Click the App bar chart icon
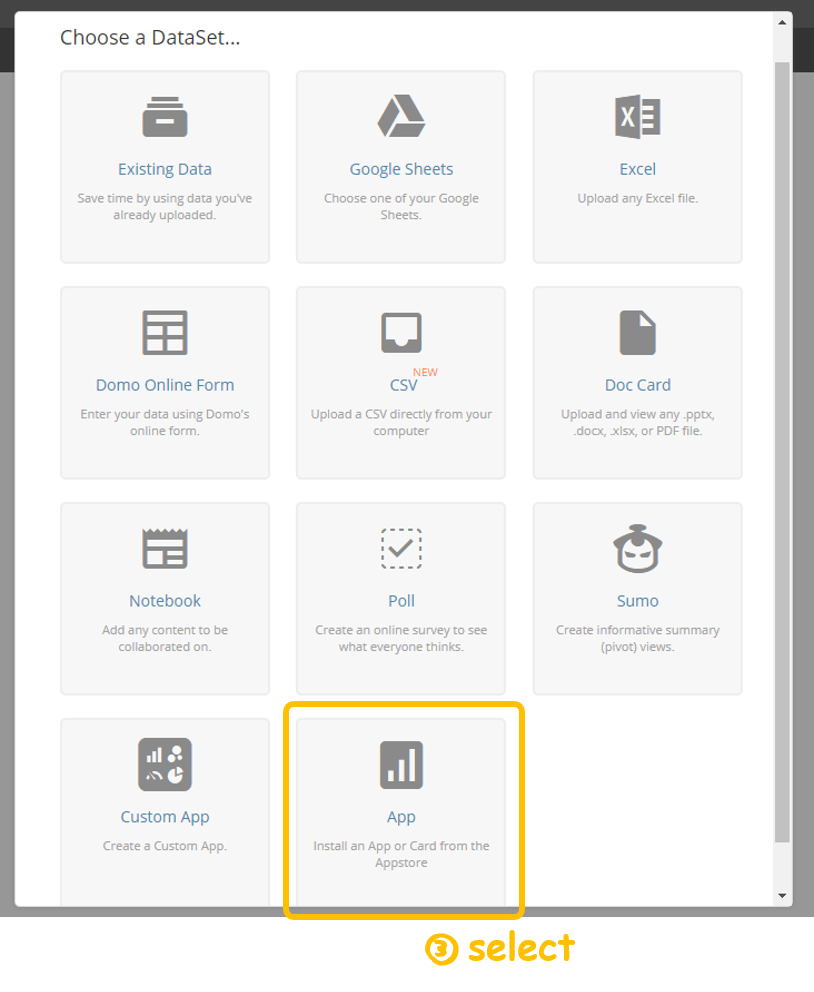 [401, 765]
